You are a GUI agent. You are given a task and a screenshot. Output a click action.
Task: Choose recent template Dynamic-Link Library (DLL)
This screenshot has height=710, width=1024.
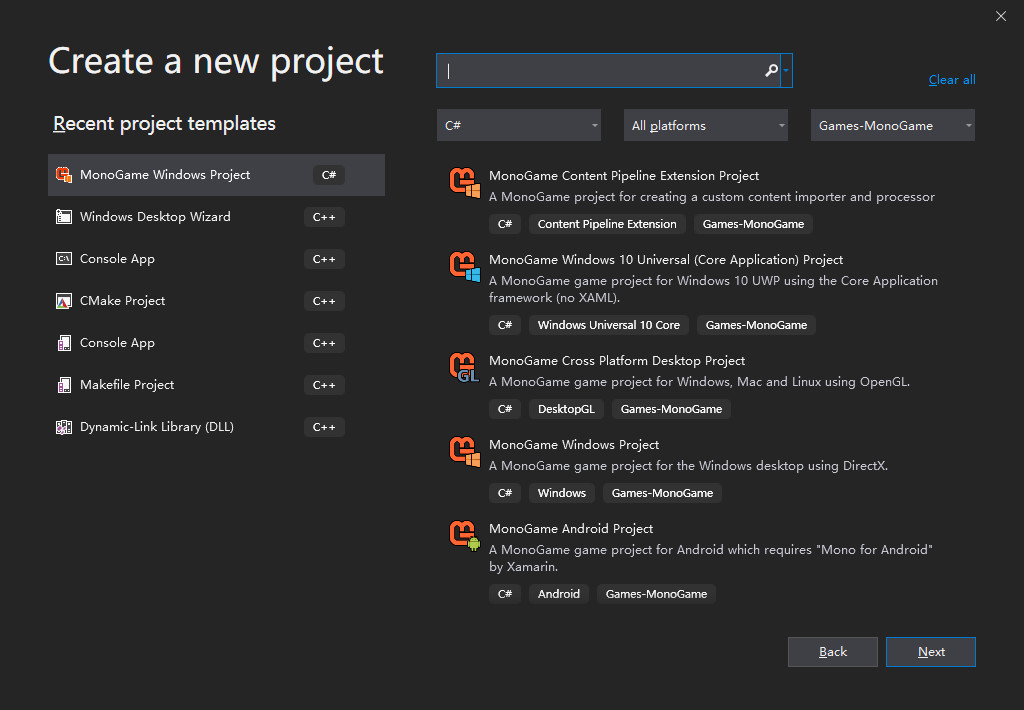point(216,427)
